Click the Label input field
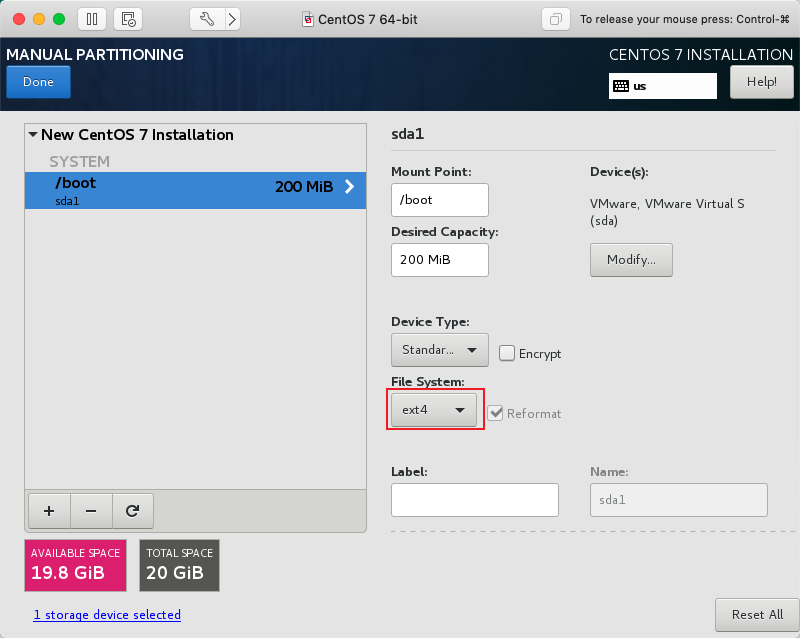Viewport: 800px width, 638px height. click(474, 500)
